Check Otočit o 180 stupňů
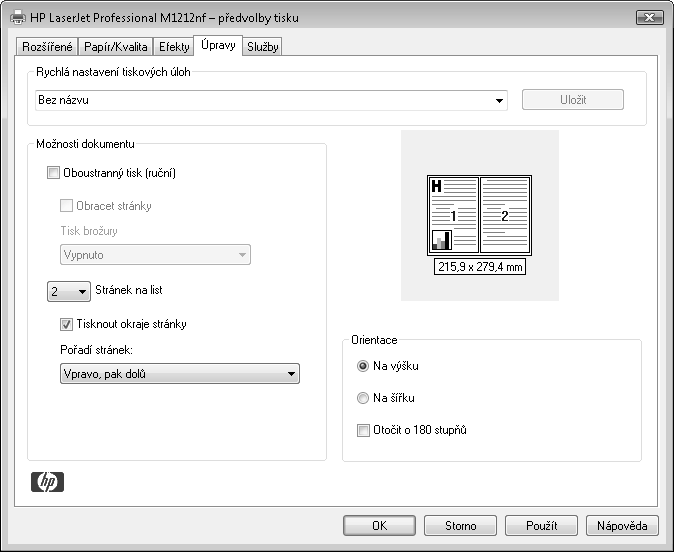 [363, 430]
